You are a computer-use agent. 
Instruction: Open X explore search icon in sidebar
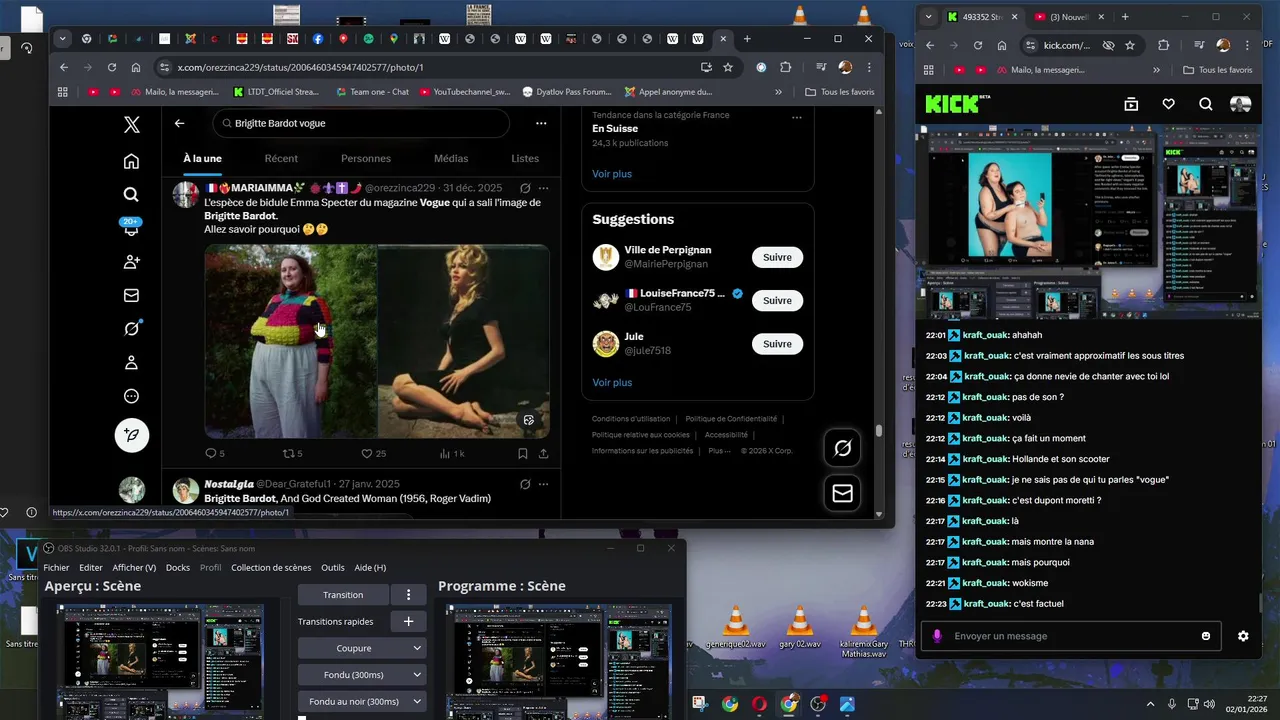[x=131, y=195]
